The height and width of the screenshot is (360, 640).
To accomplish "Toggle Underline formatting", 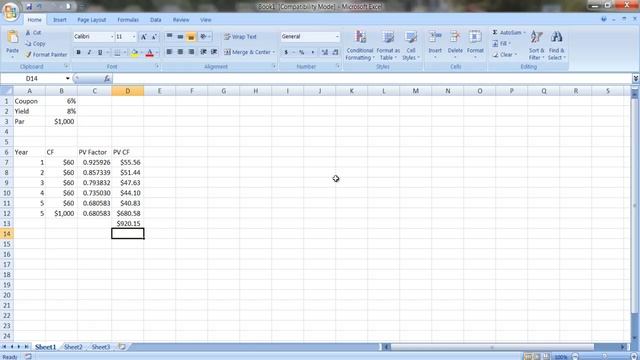I will coord(100,53).
